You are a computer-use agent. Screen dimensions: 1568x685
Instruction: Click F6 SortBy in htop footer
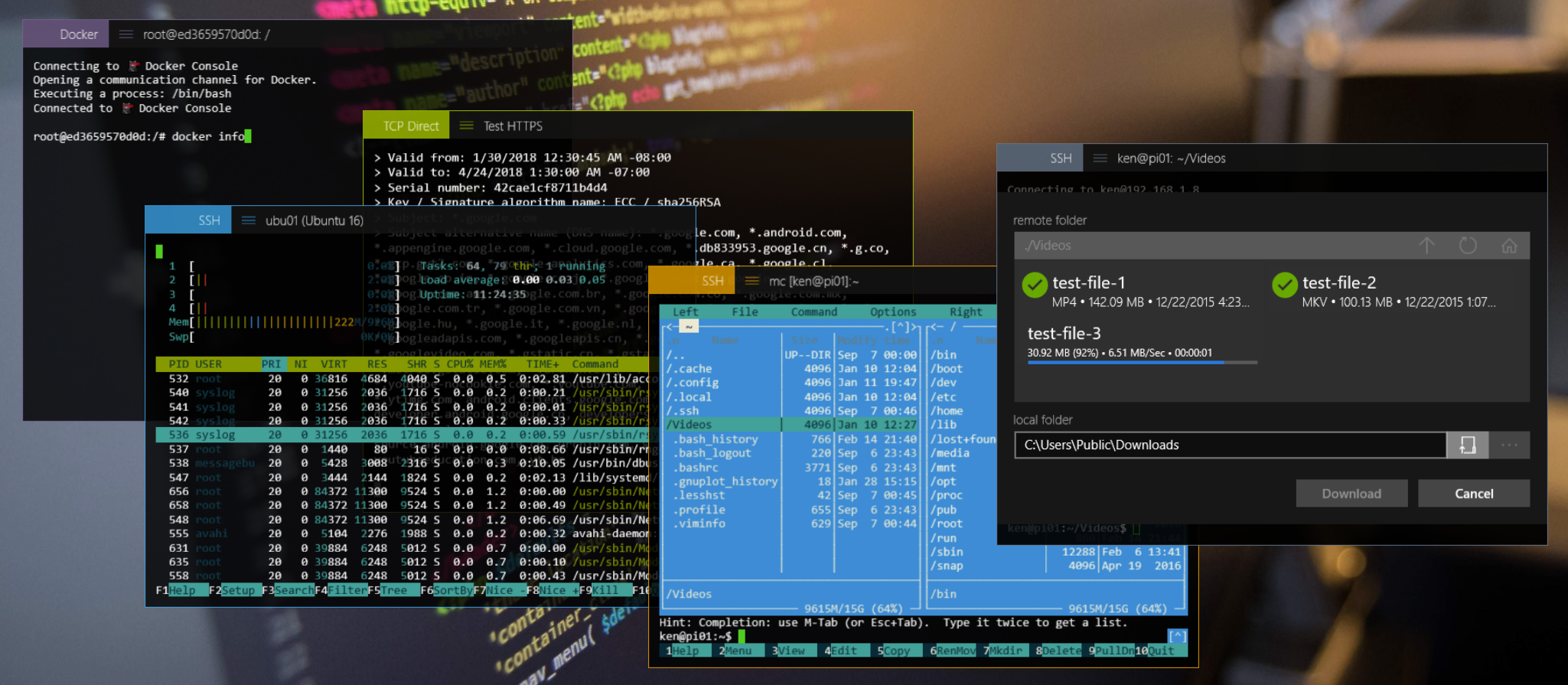click(x=447, y=590)
